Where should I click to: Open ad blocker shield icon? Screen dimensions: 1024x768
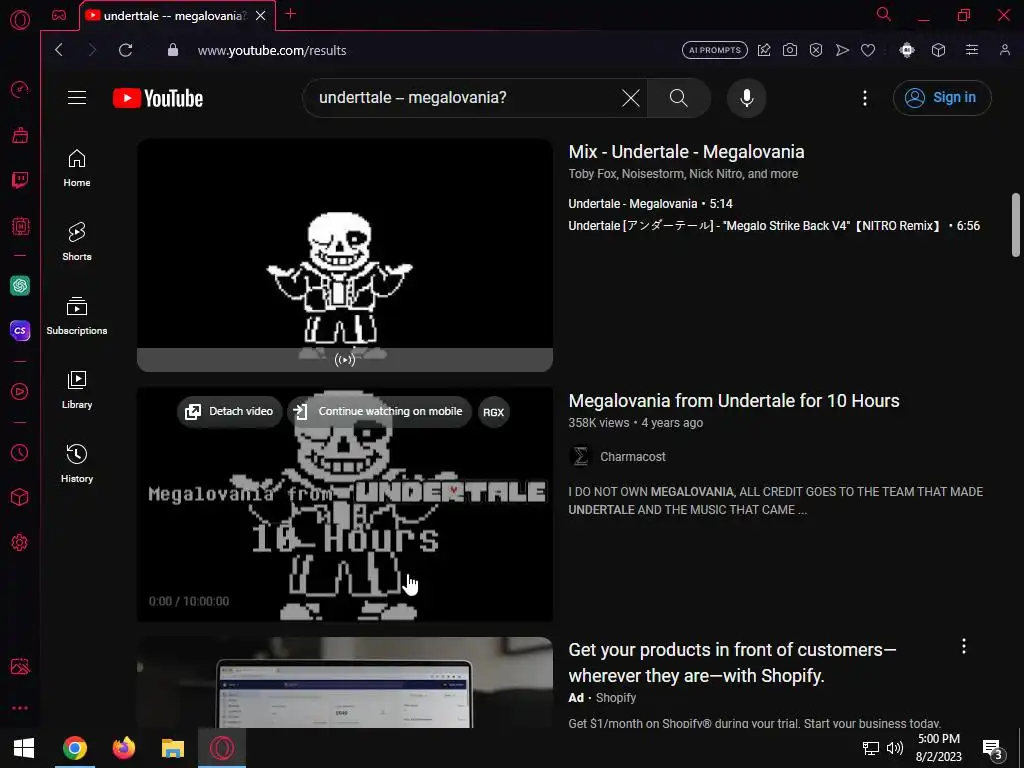pyautogui.click(x=816, y=50)
